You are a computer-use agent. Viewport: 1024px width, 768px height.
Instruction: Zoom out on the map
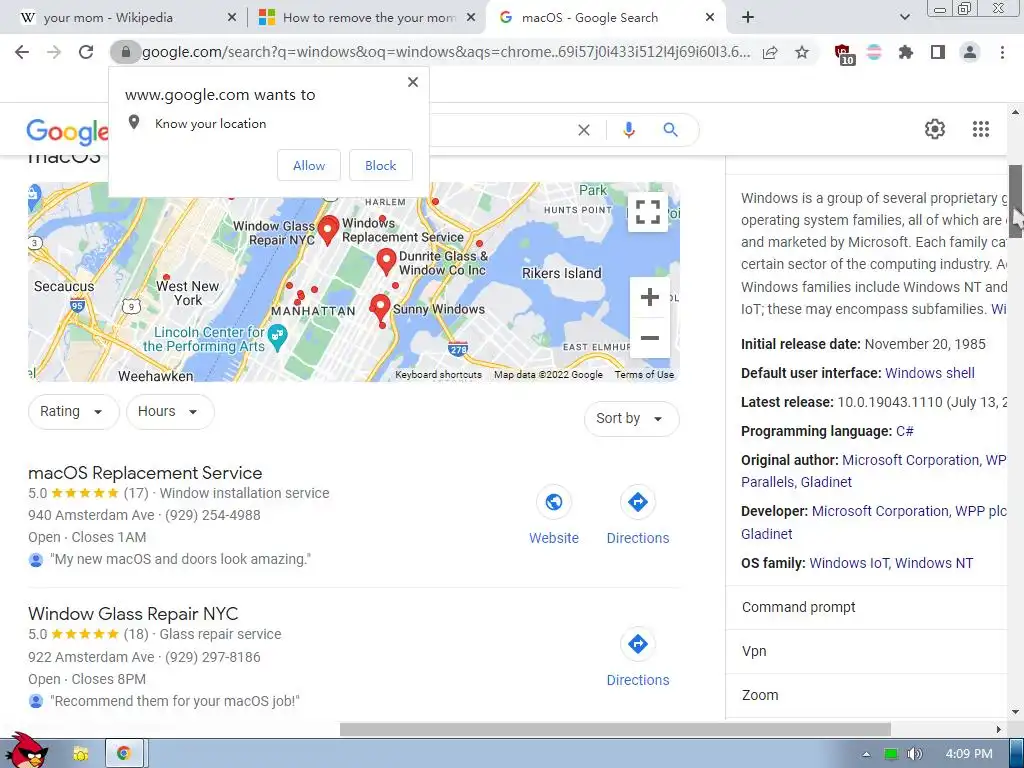(649, 338)
